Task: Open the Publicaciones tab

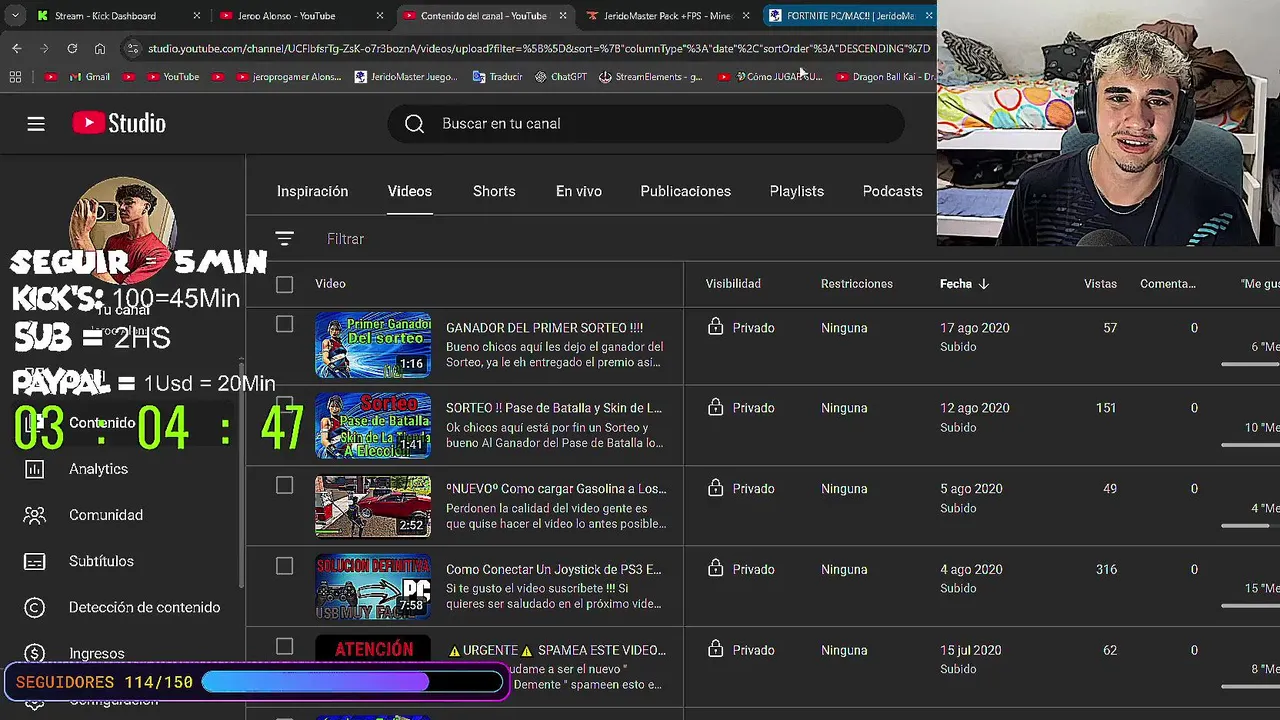Action: click(686, 191)
